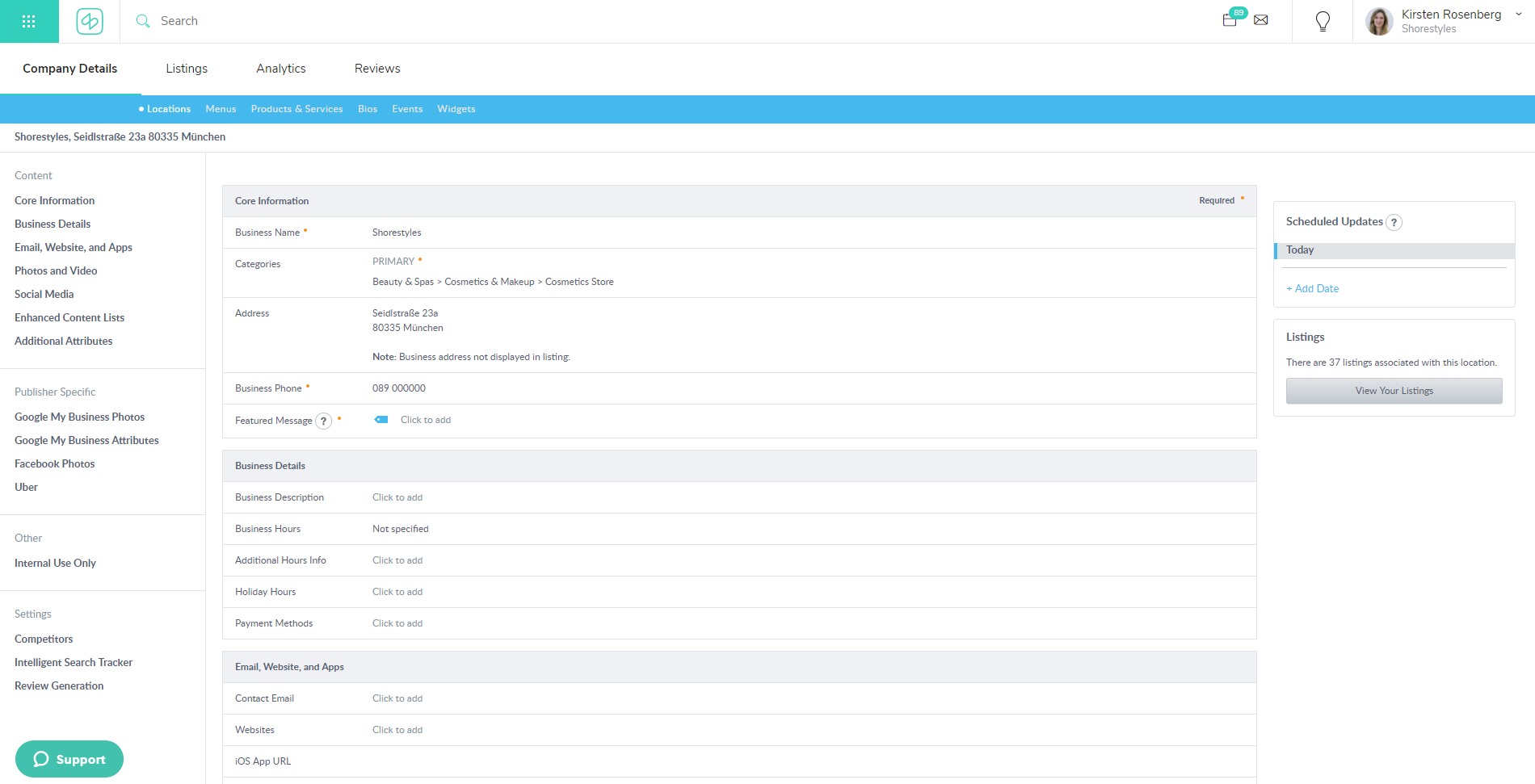Edit Business Phone 089 000000
The width and height of the screenshot is (1535, 784).
(399, 388)
